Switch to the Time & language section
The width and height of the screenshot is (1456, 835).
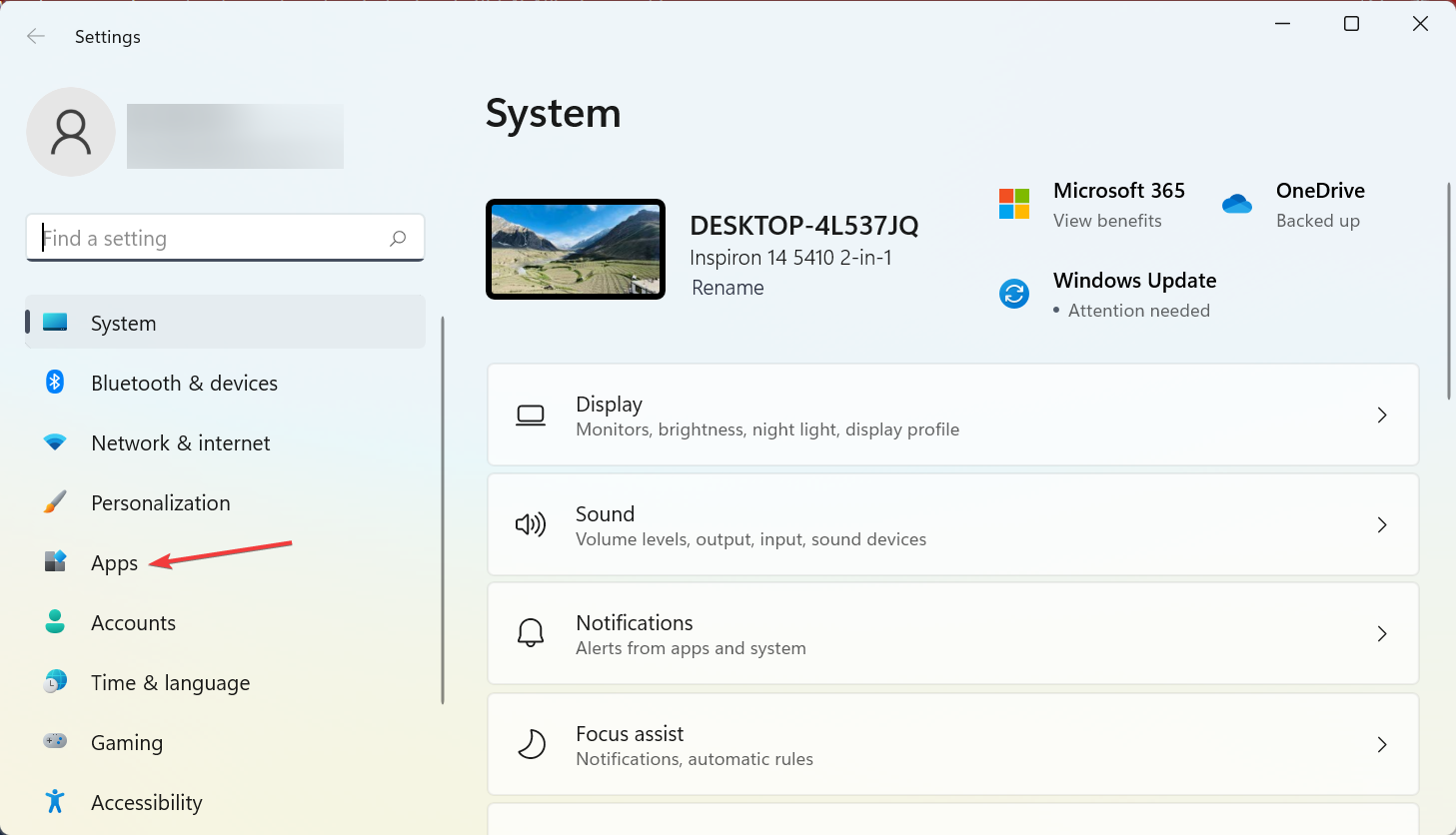coord(170,682)
